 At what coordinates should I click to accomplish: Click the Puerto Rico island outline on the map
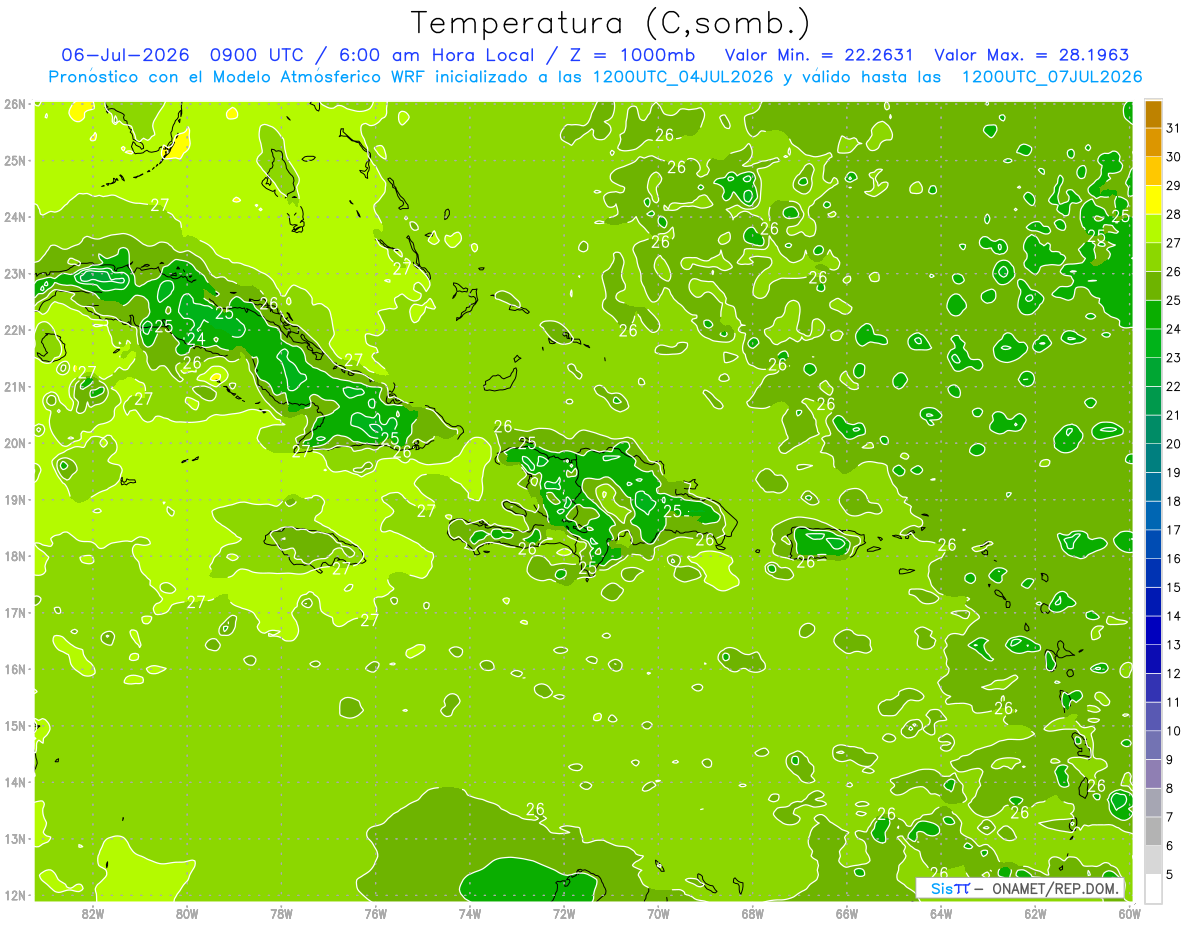click(x=826, y=543)
